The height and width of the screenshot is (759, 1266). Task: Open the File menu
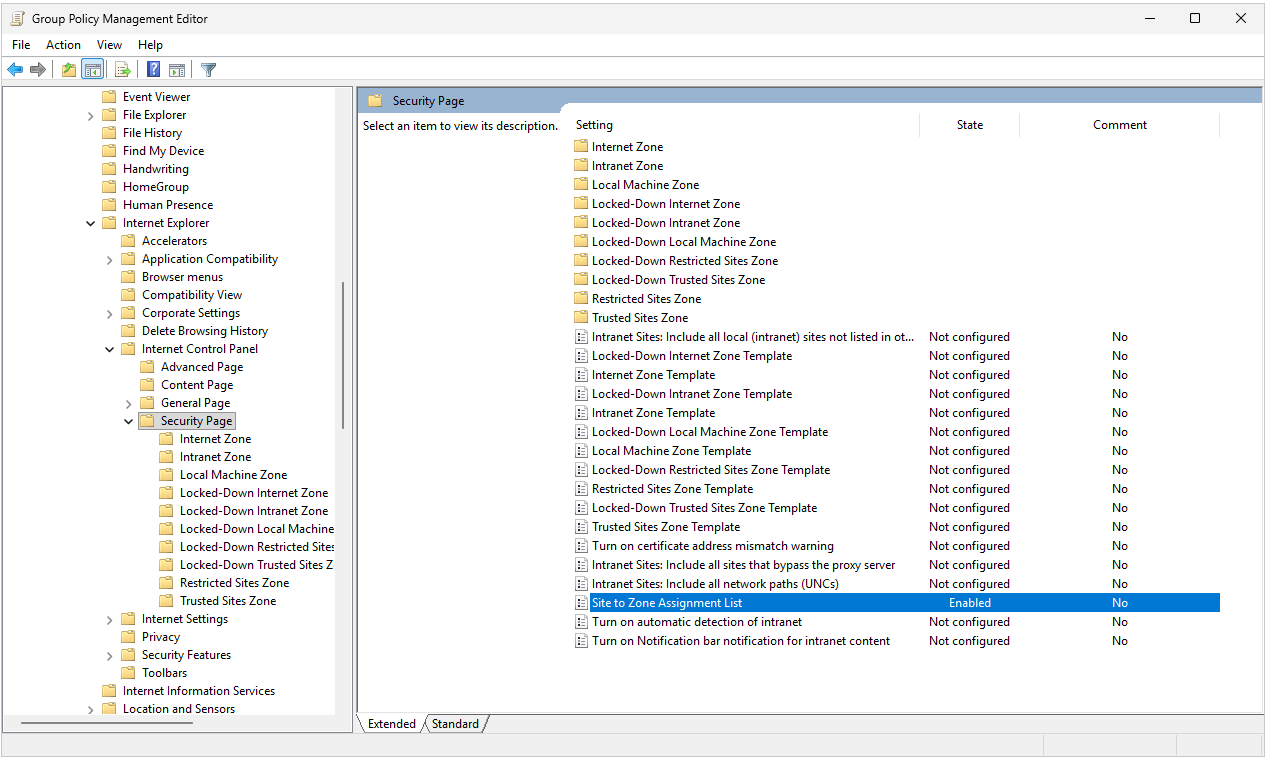tap(21, 45)
